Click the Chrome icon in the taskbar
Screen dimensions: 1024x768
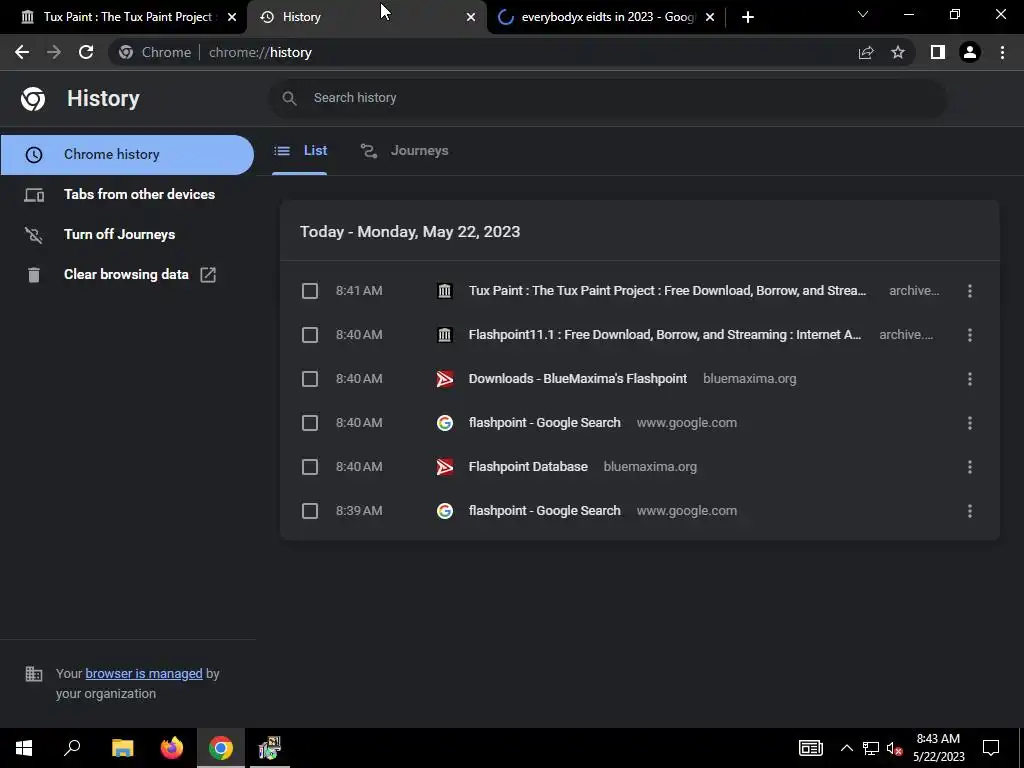click(221, 748)
